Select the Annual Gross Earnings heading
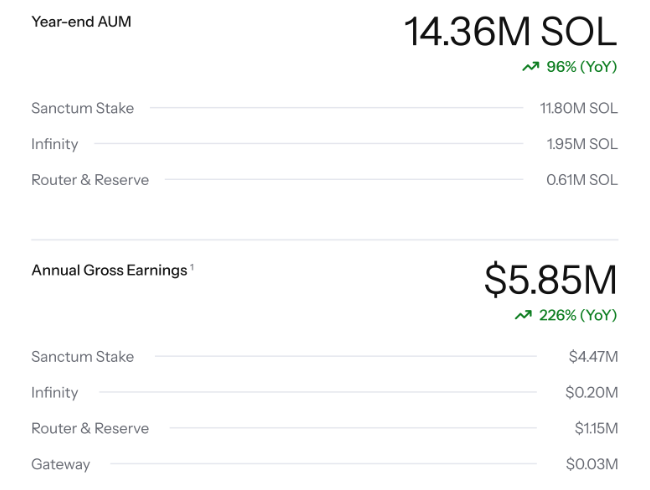Viewport: 650px width, 490px height. (109, 270)
